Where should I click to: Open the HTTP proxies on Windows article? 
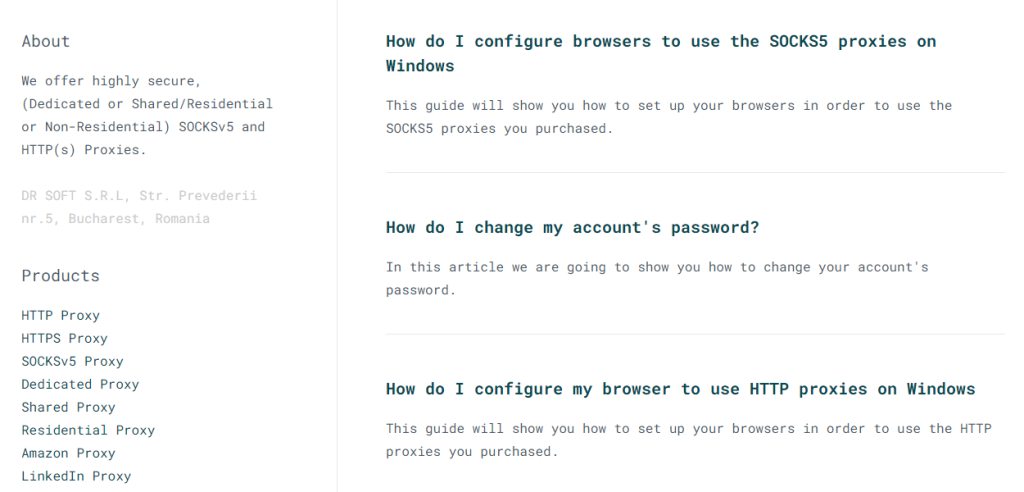tap(680, 389)
